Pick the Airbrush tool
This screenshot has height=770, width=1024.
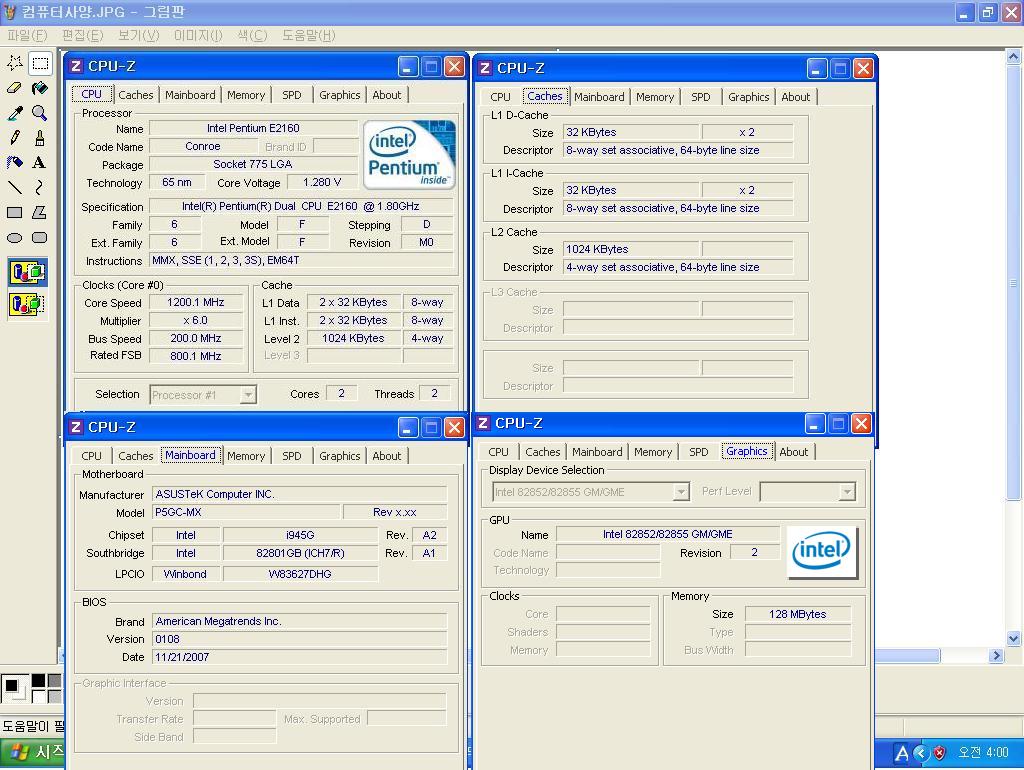point(14,163)
